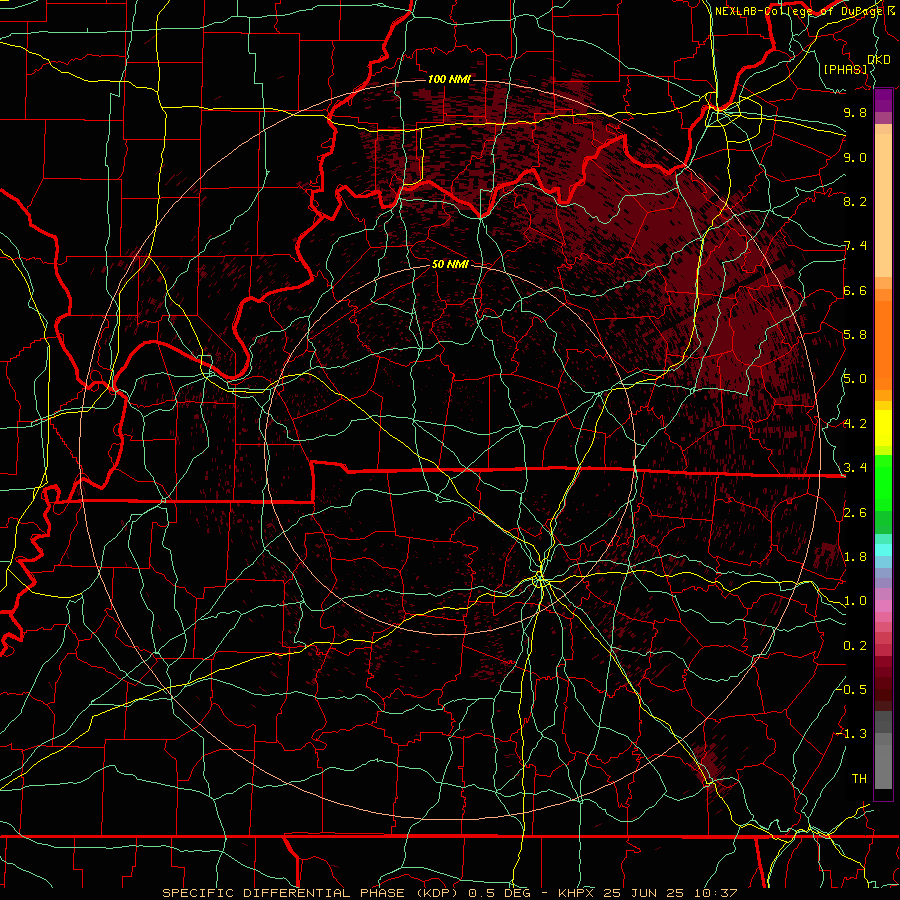The image size is (900, 900).
Task: Click the 100 NMI range ring label
Action: point(449,79)
